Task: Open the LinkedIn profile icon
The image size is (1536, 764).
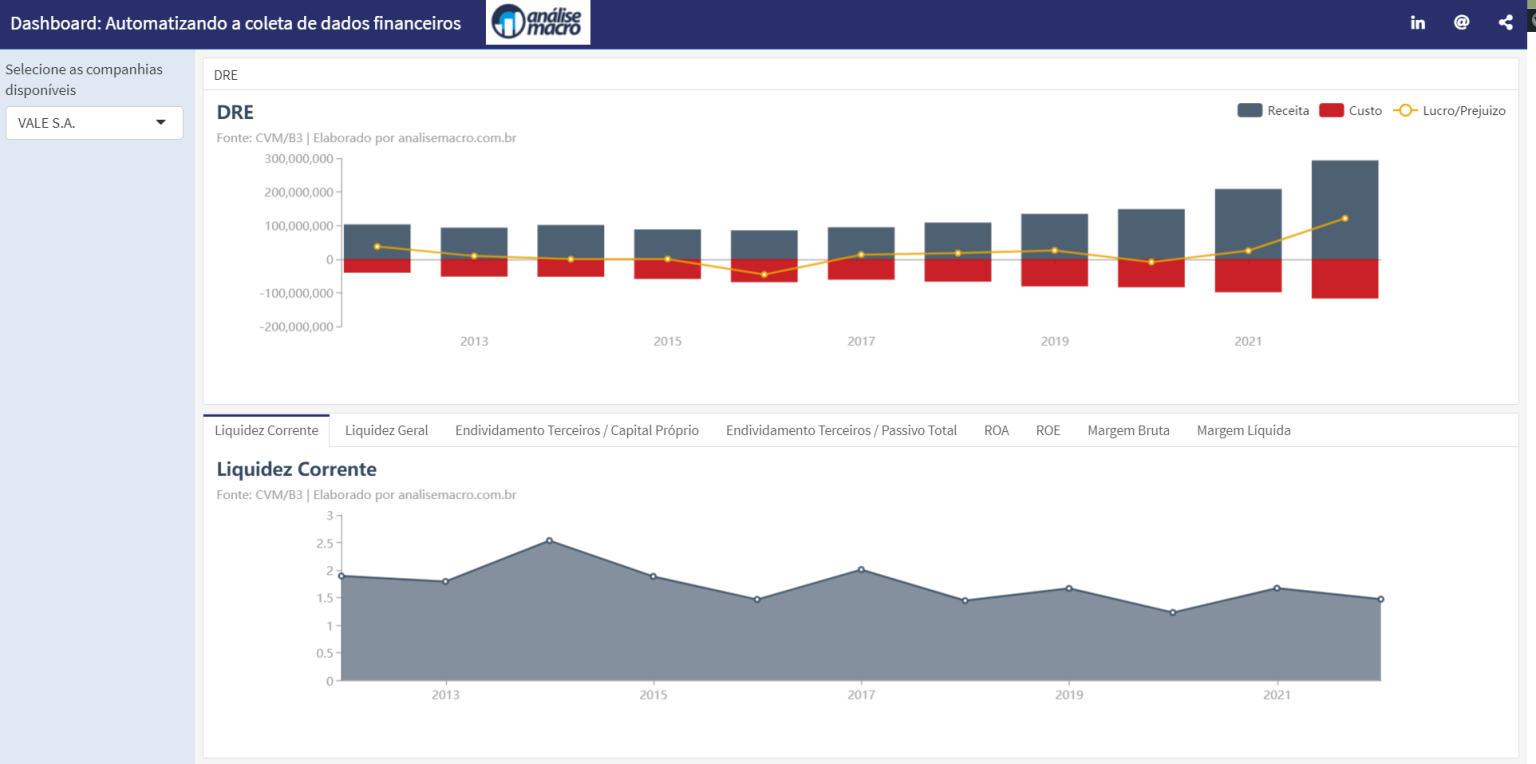Action: pos(1417,21)
